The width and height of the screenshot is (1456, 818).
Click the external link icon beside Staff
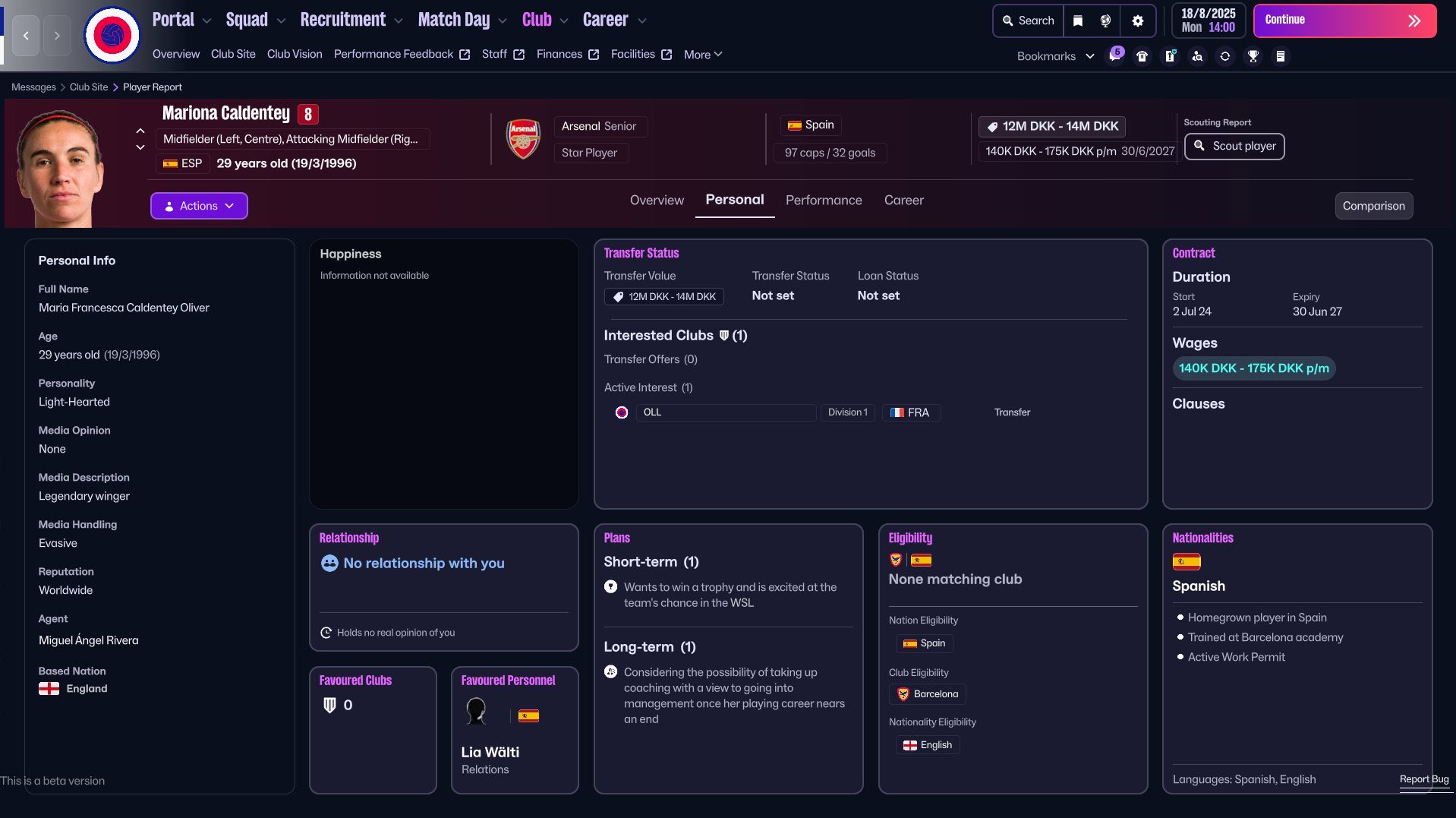pos(519,55)
